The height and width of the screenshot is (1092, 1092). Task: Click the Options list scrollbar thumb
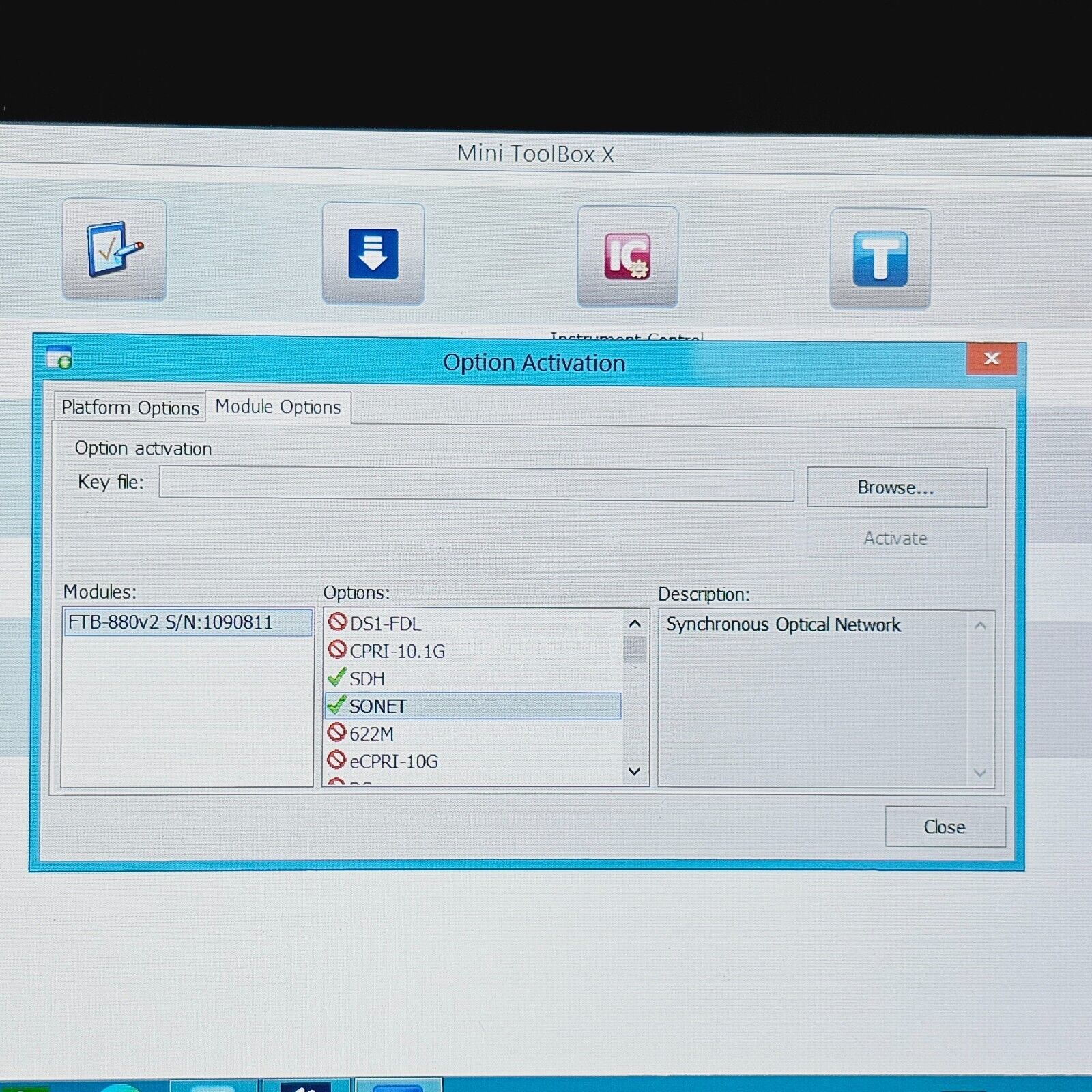[635, 650]
